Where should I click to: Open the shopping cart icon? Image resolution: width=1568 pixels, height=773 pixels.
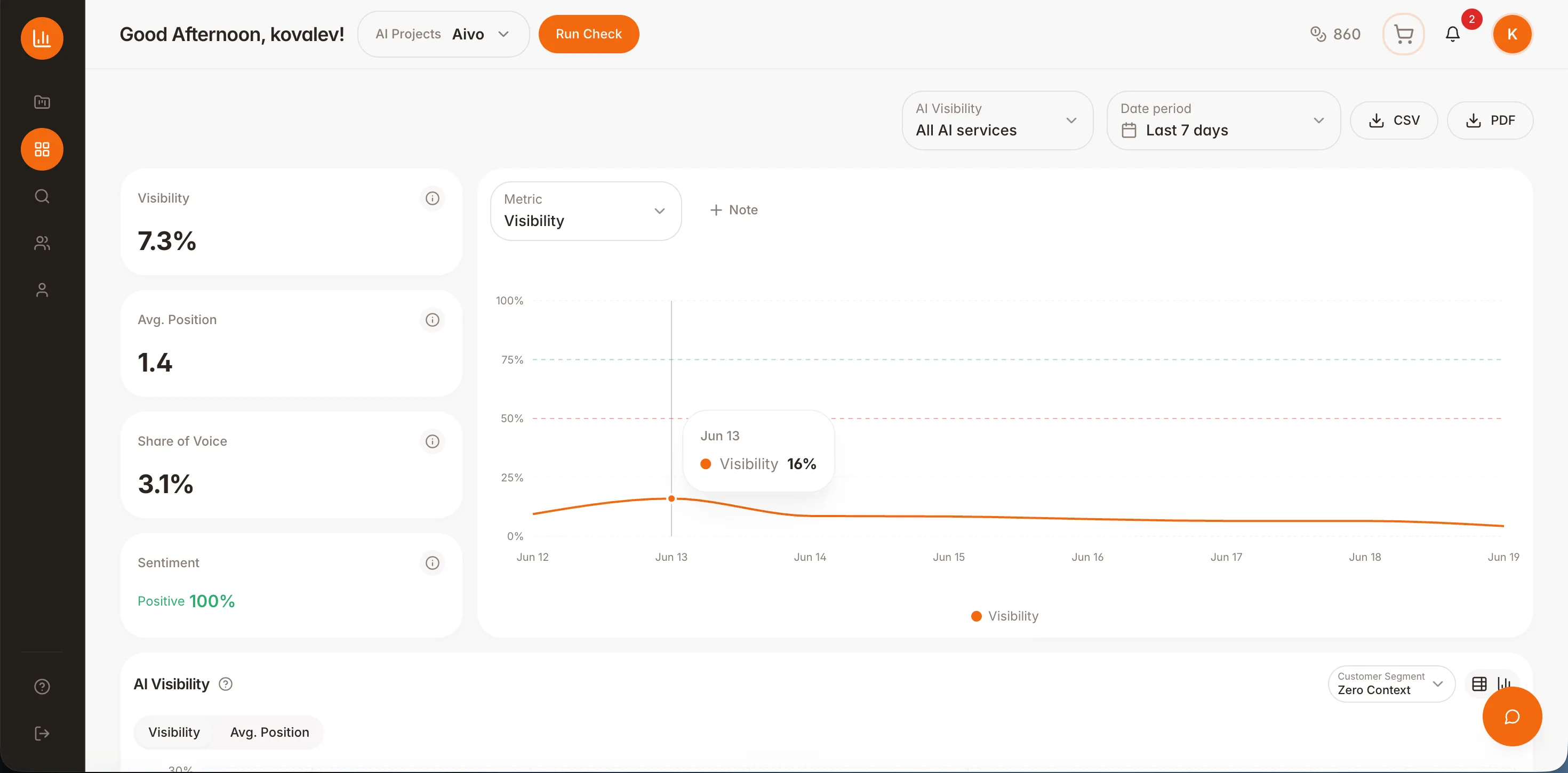[x=1404, y=34]
